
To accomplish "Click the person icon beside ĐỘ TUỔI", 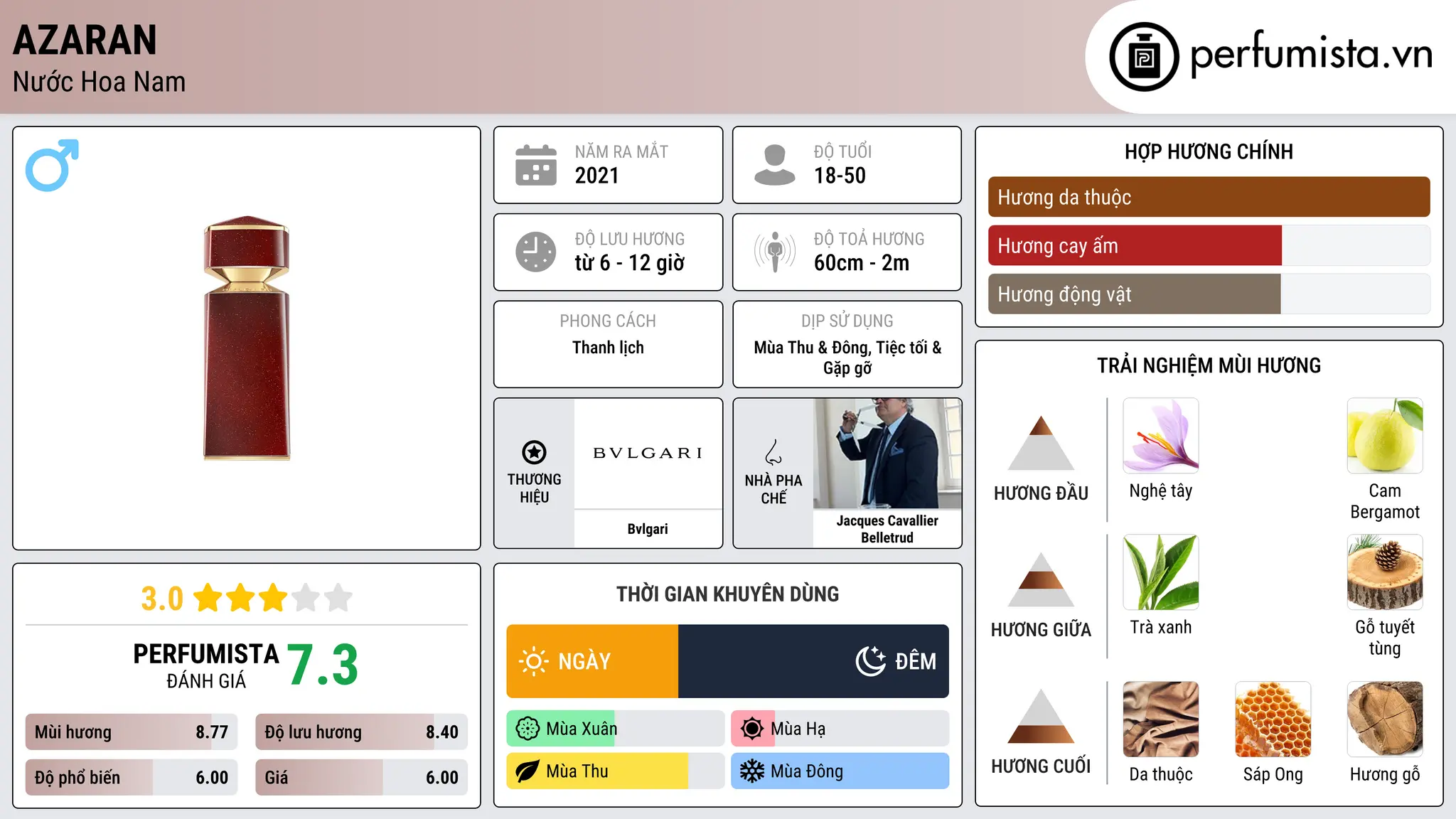I will [x=775, y=165].
